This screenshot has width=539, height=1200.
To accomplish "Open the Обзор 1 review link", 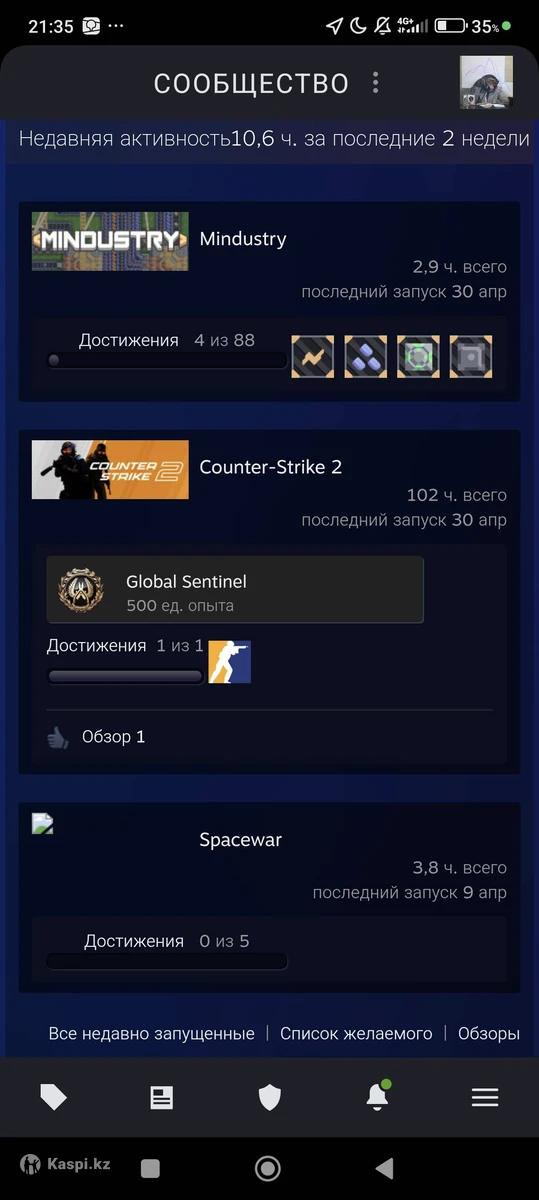I will (x=113, y=737).
